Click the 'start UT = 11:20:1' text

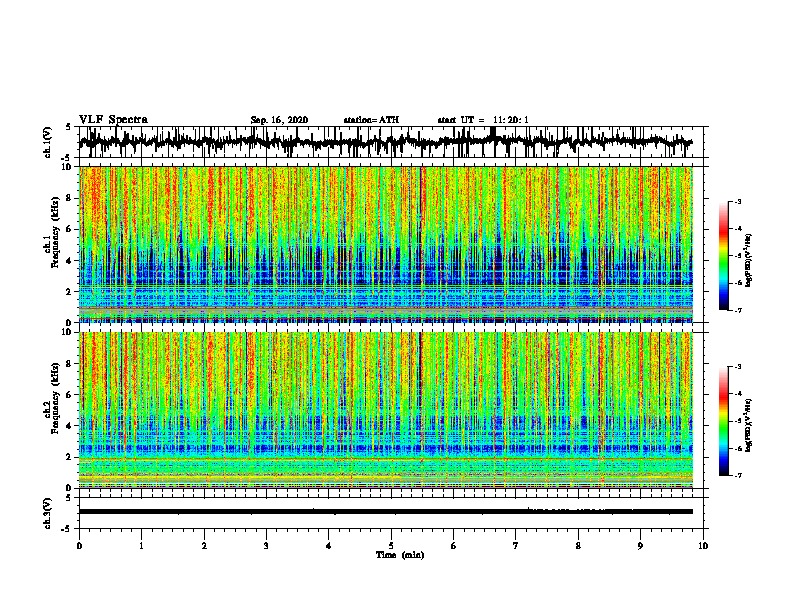483,120
